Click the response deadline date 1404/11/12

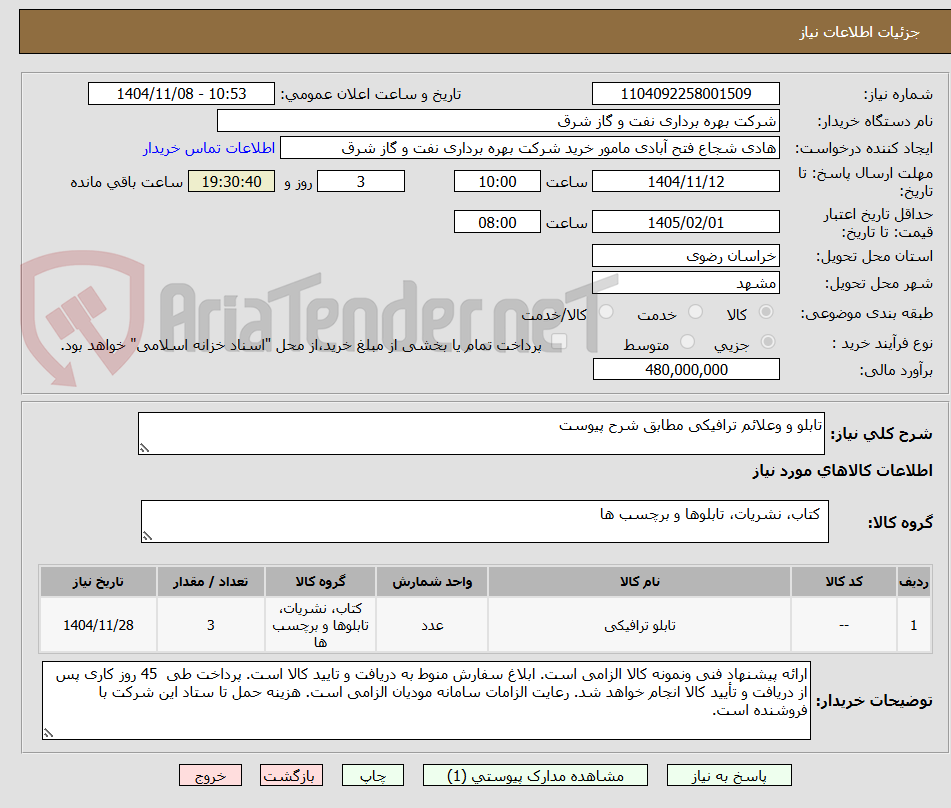[x=686, y=181]
